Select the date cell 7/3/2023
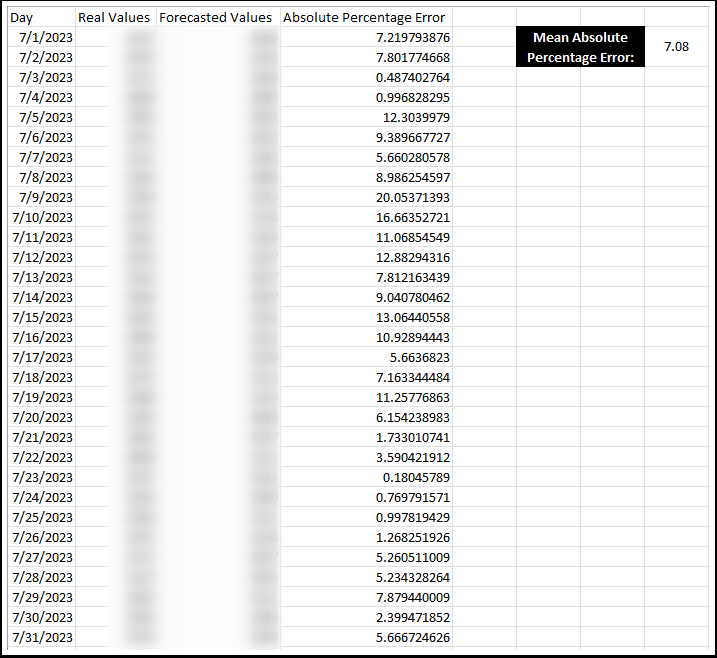 [42, 77]
